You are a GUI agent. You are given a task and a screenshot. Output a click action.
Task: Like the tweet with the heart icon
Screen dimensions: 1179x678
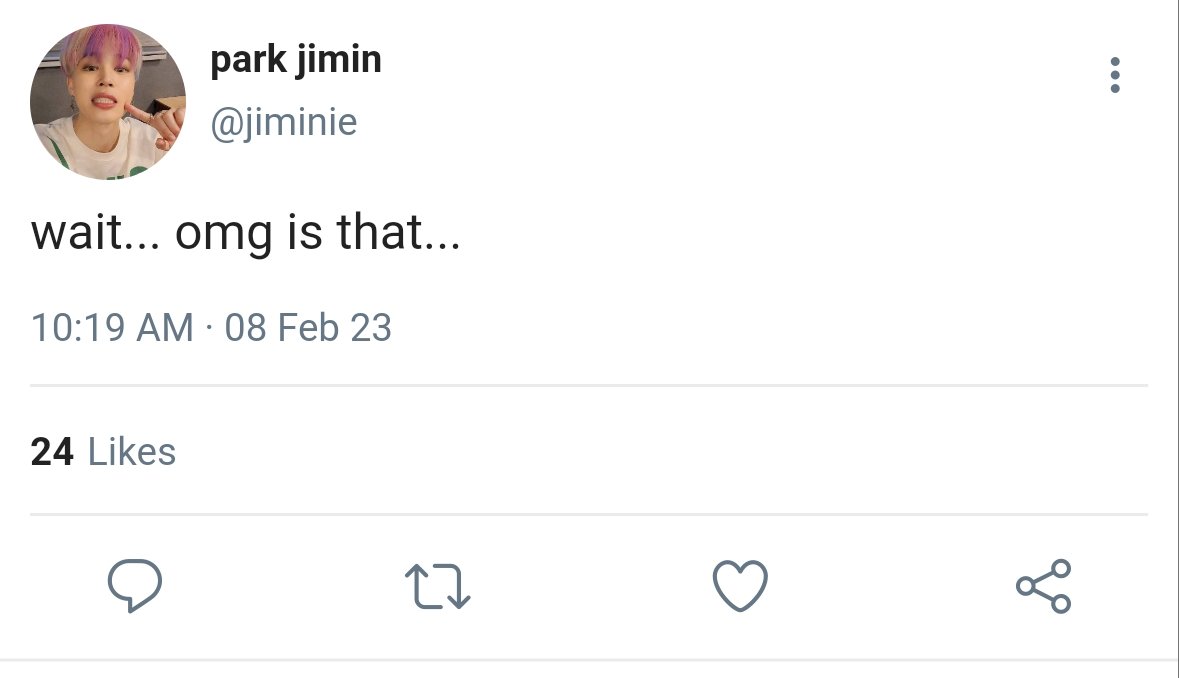(x=740, y=585)
